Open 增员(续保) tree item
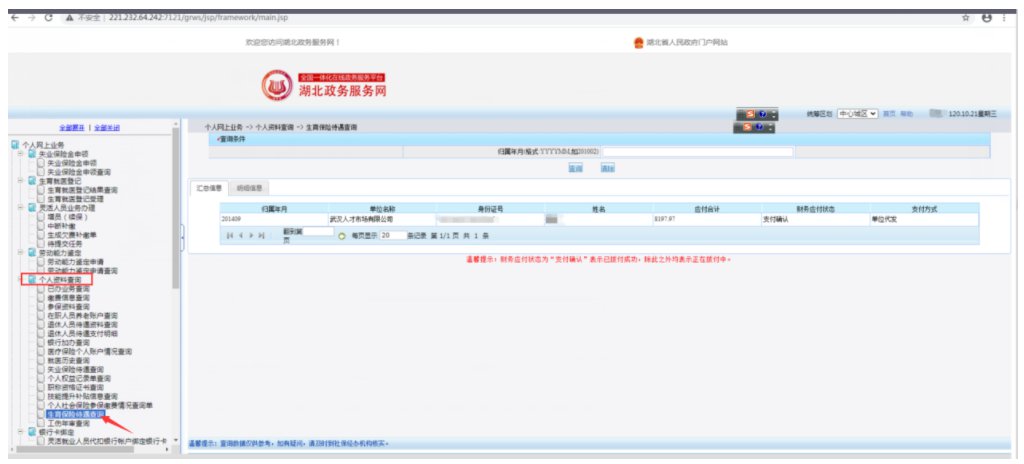 pyautogui.click(x=68, y=216)
